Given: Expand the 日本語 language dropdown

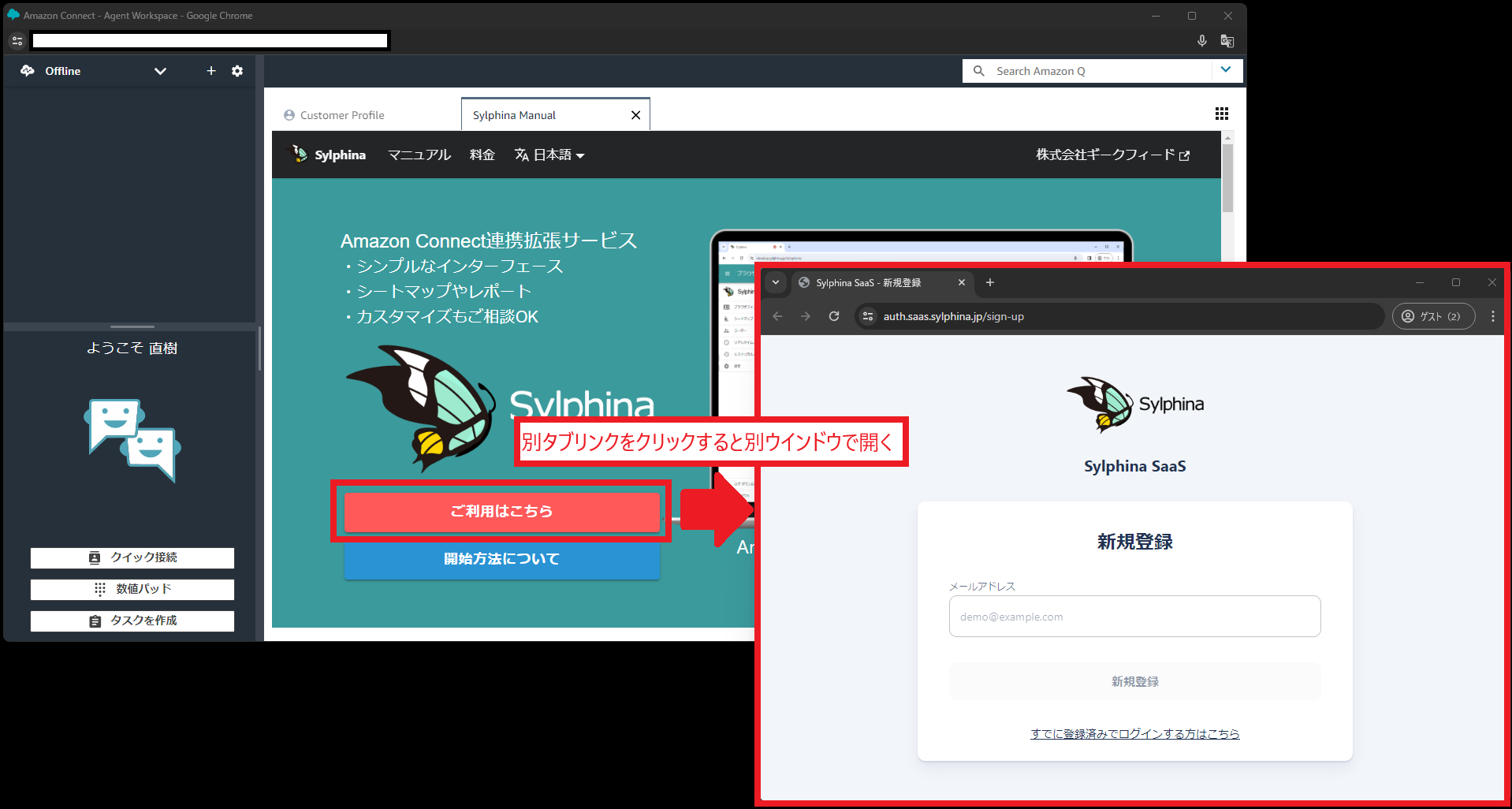Looking at the screenshot, I should click(549, 155).
